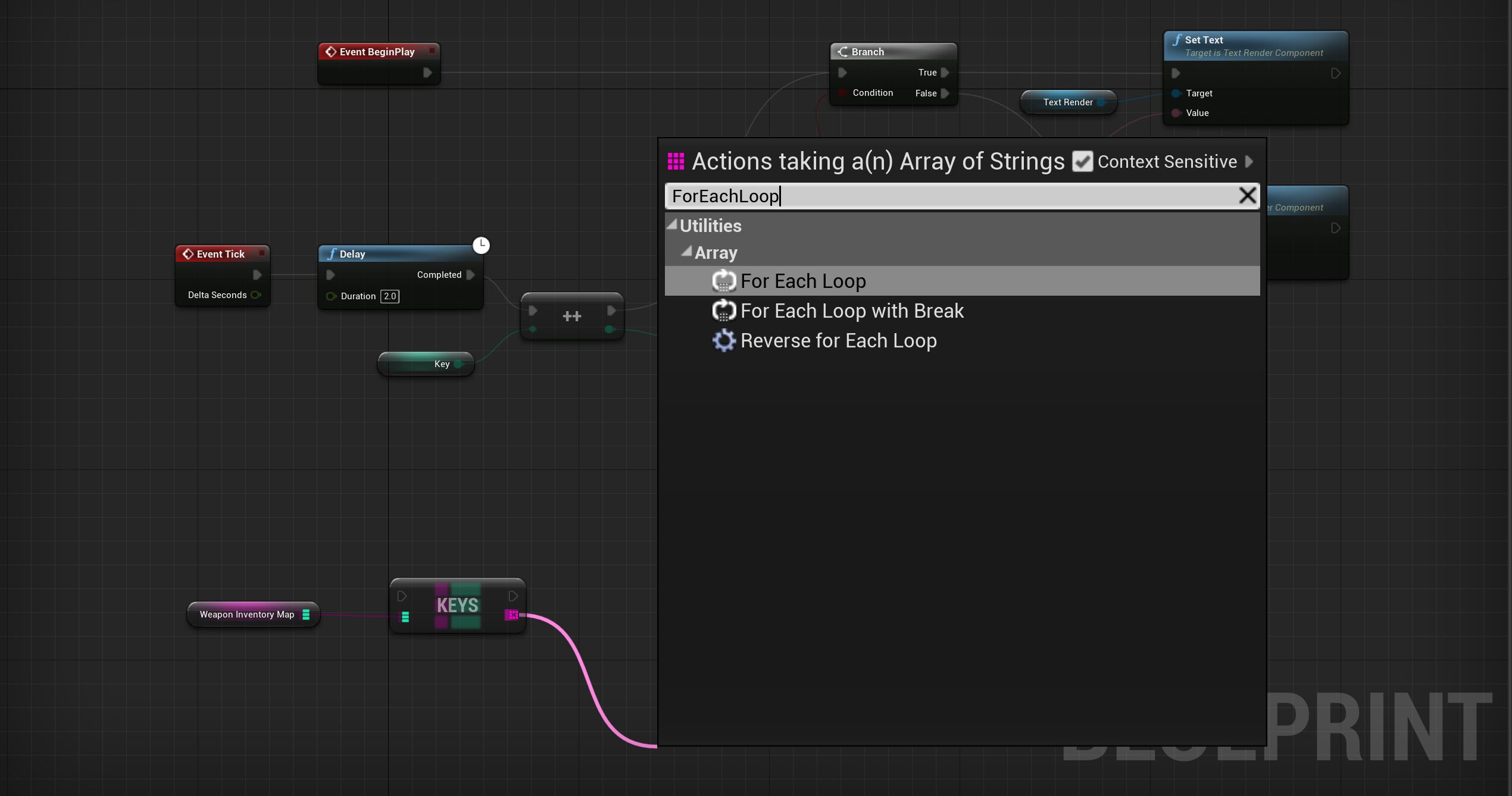Collapse the Utilities category

coord(671,225)
